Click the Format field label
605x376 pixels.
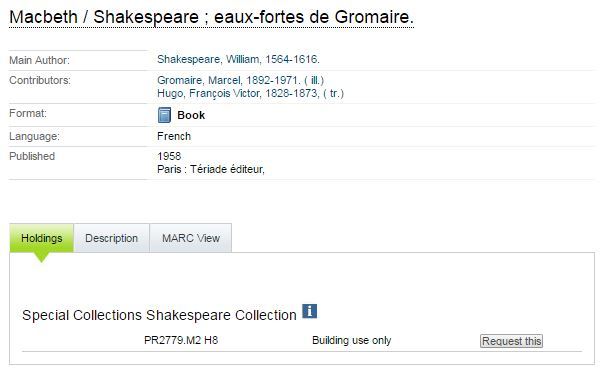click(x=28, y=113)
